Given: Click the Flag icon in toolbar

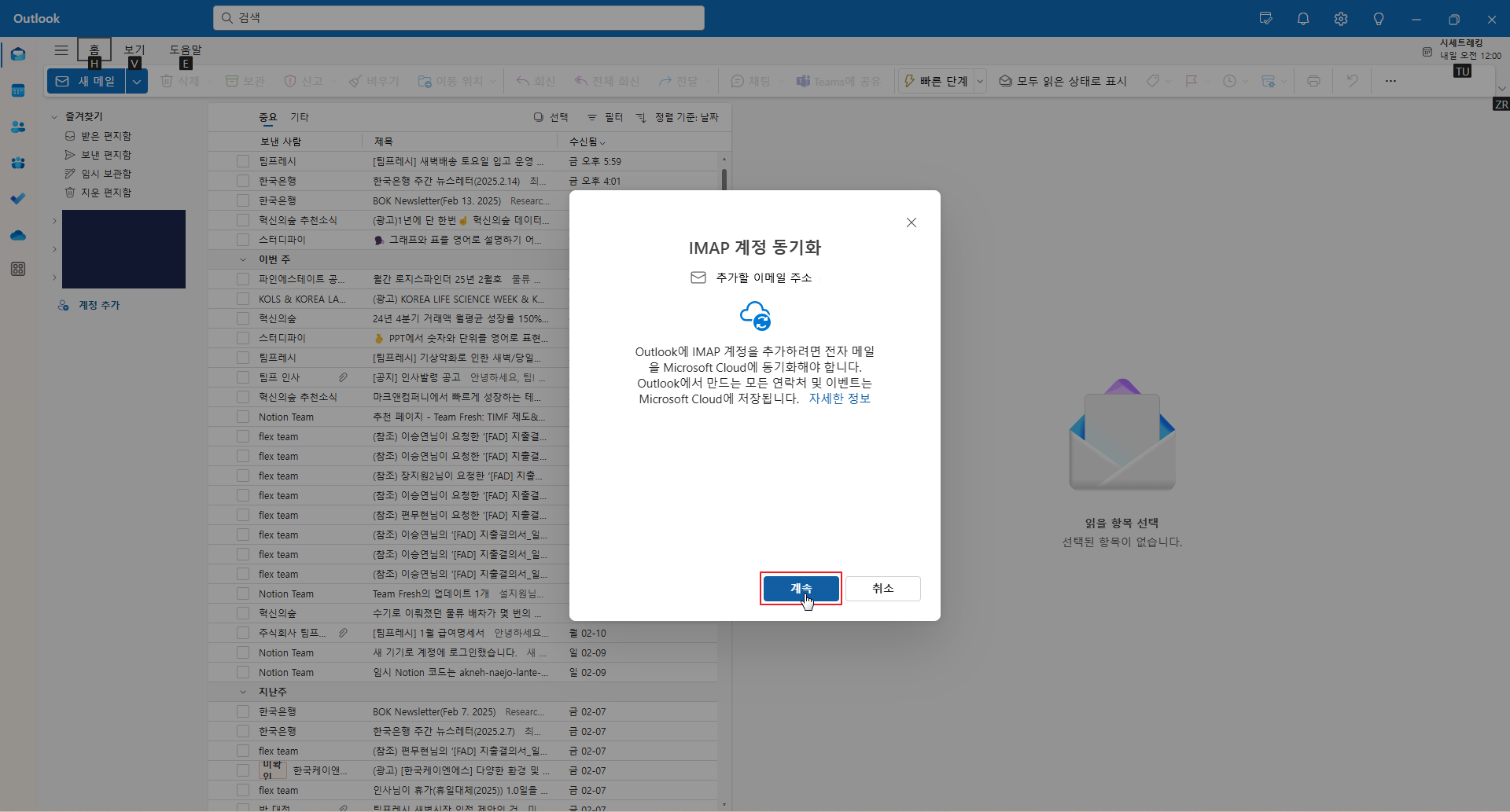Looking at the screenshot, I should point(1191,81).
